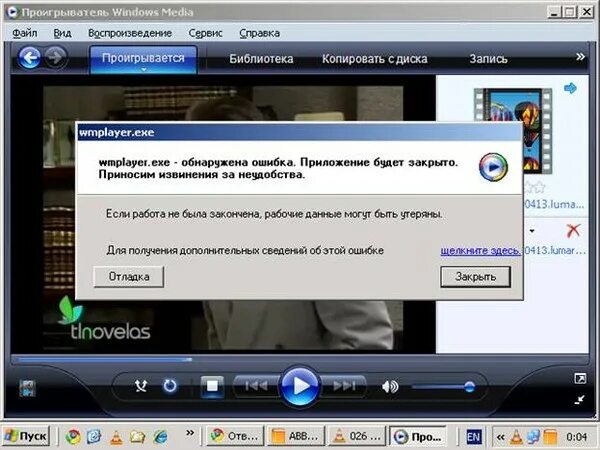Image resolution: width=600 pixels, height=450 pixels.
Task: Switch to compact mode icon
Action: click(x=580, y=400)
